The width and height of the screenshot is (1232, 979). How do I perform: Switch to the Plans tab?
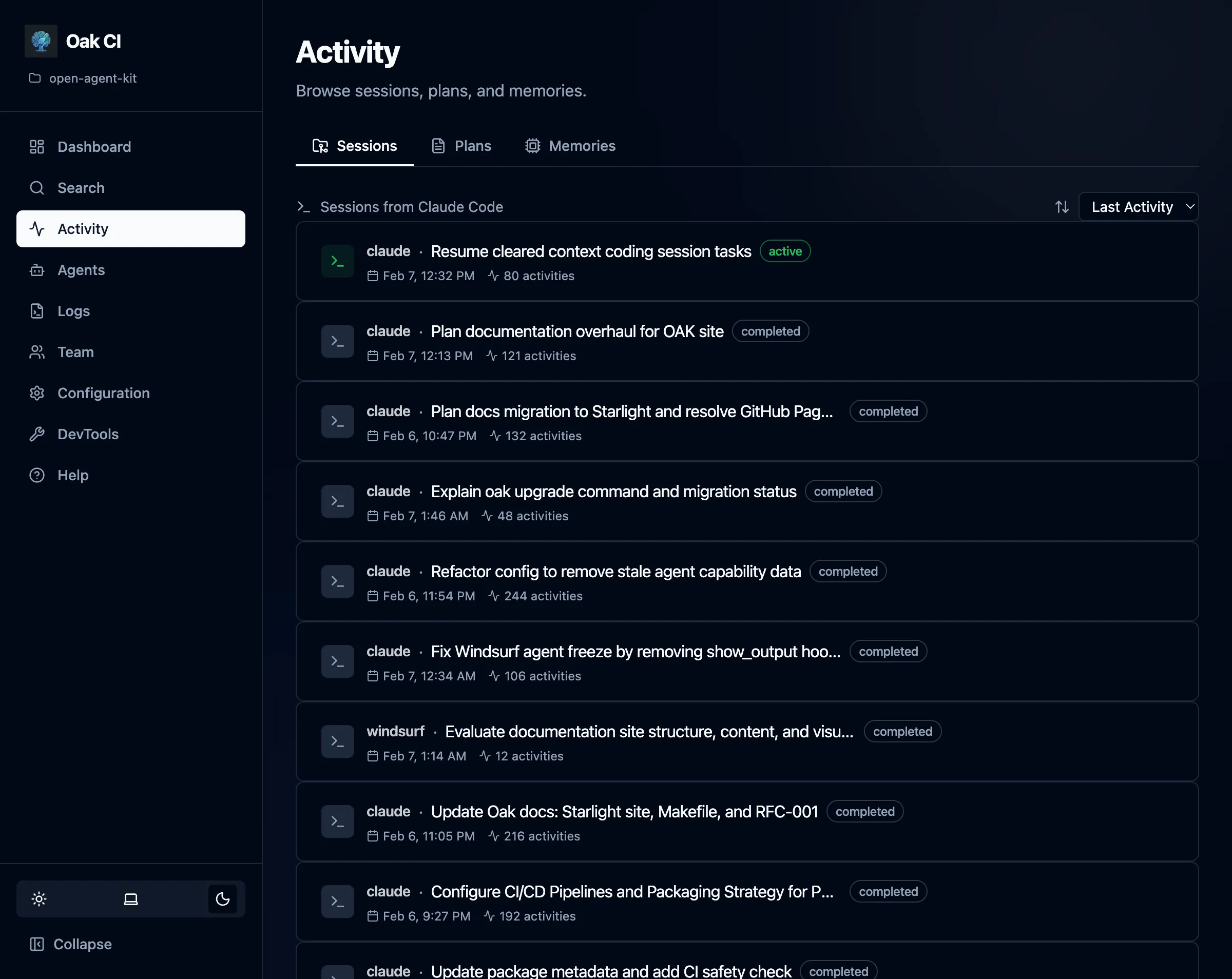461,146
